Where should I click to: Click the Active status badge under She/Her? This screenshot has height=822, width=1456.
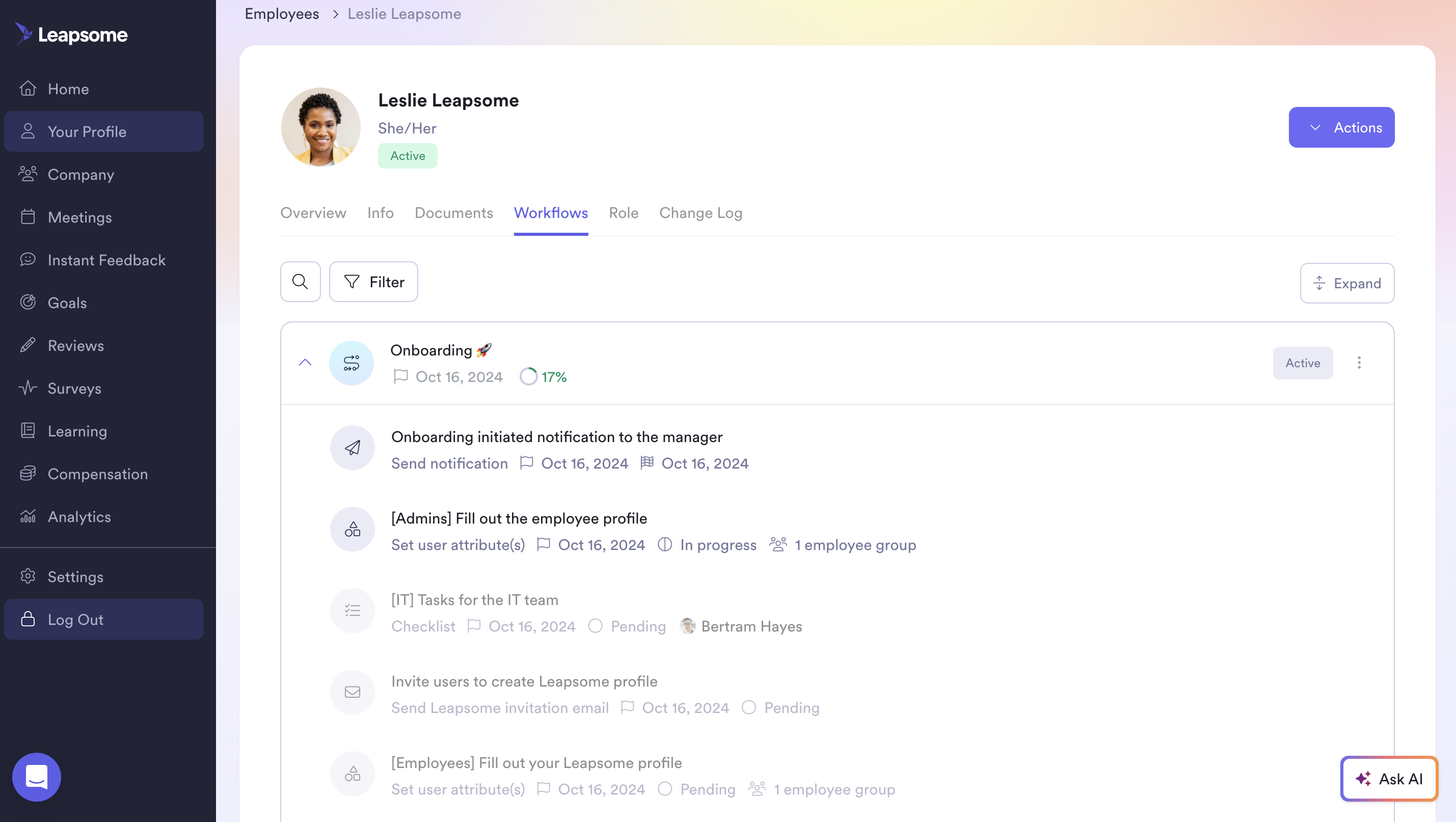tap(408, 155)
